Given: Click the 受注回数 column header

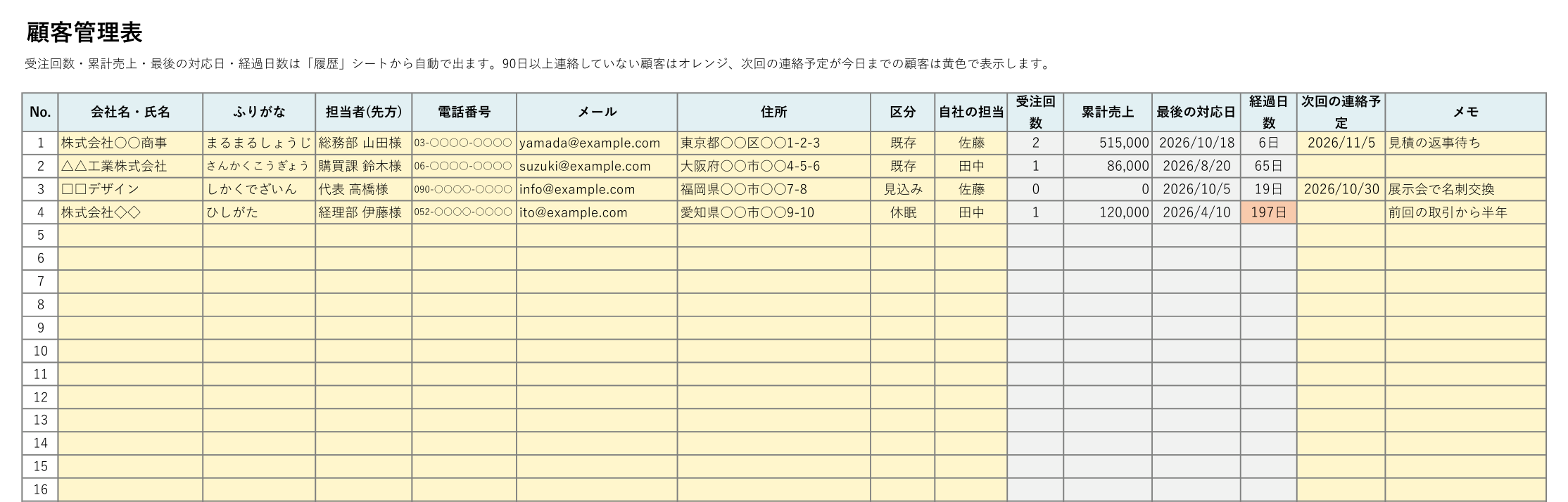Looking at the screenshot, I should click(1035, 112).
